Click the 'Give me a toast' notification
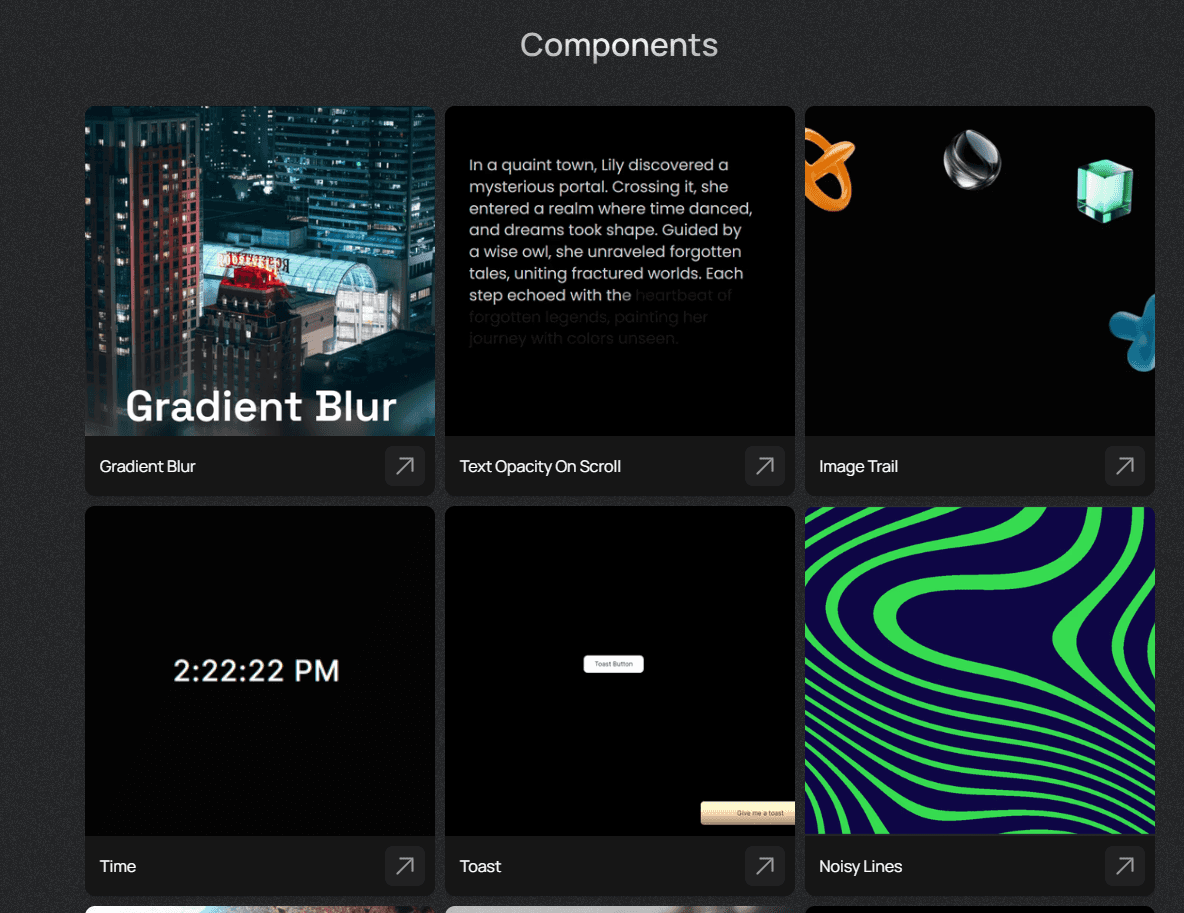This screenshot has width=1184, height=913. [x=748, y=813]
